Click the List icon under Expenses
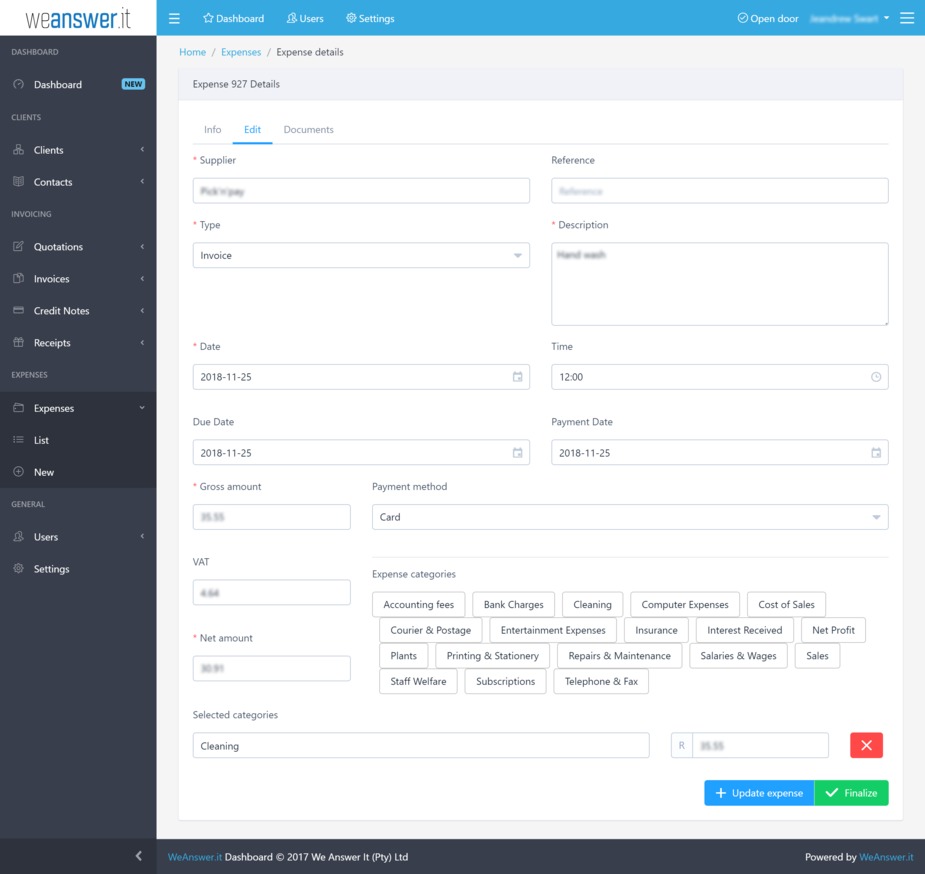This screenshot has width=925, height=874. [x=19, y=440]
